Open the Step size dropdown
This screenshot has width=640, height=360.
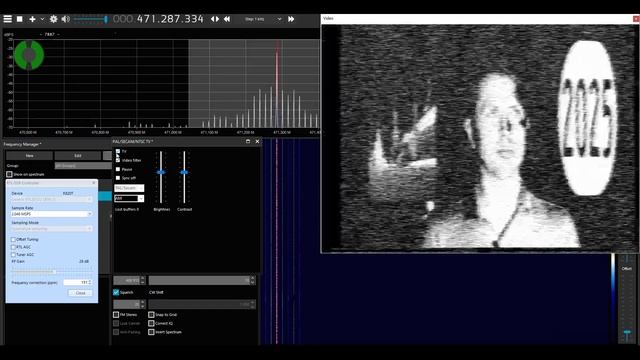pos(263,19)
